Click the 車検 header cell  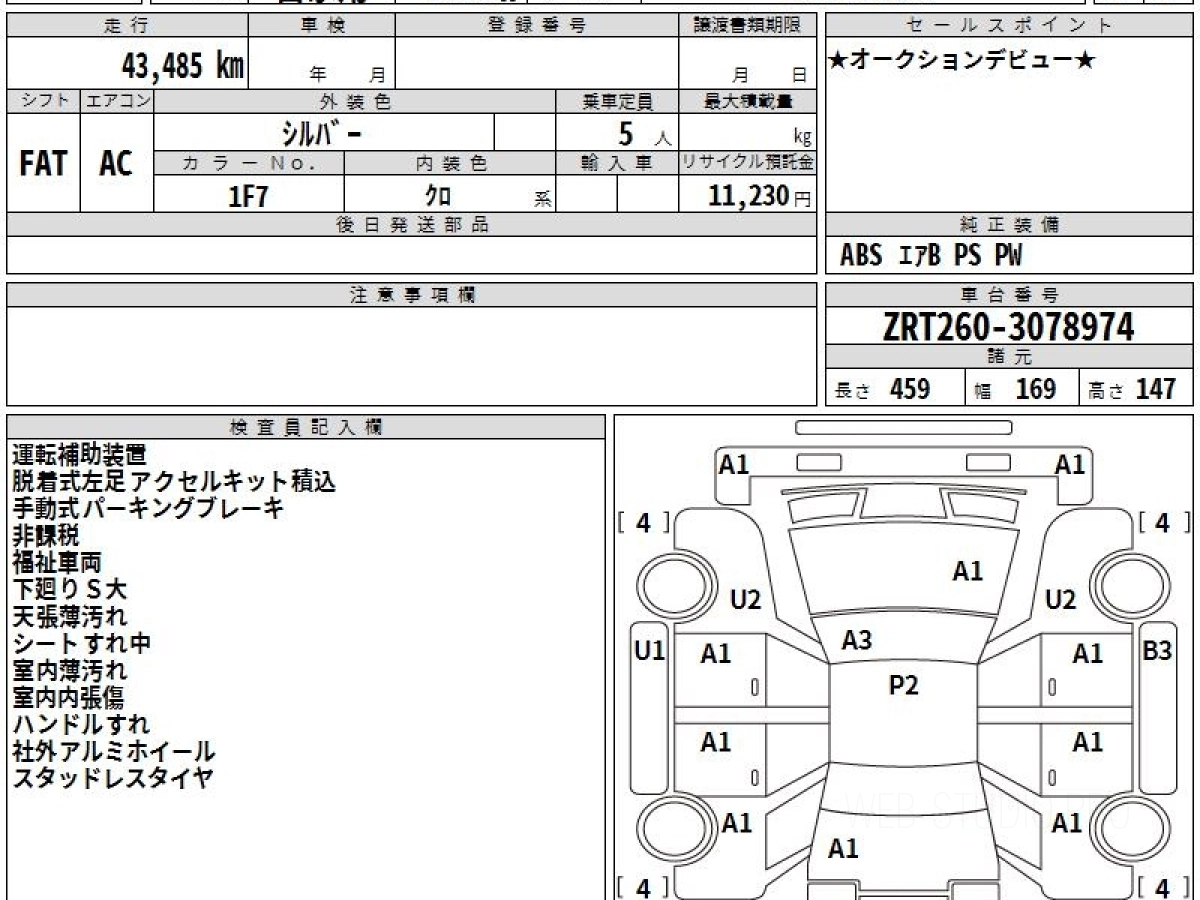point(322,26)
